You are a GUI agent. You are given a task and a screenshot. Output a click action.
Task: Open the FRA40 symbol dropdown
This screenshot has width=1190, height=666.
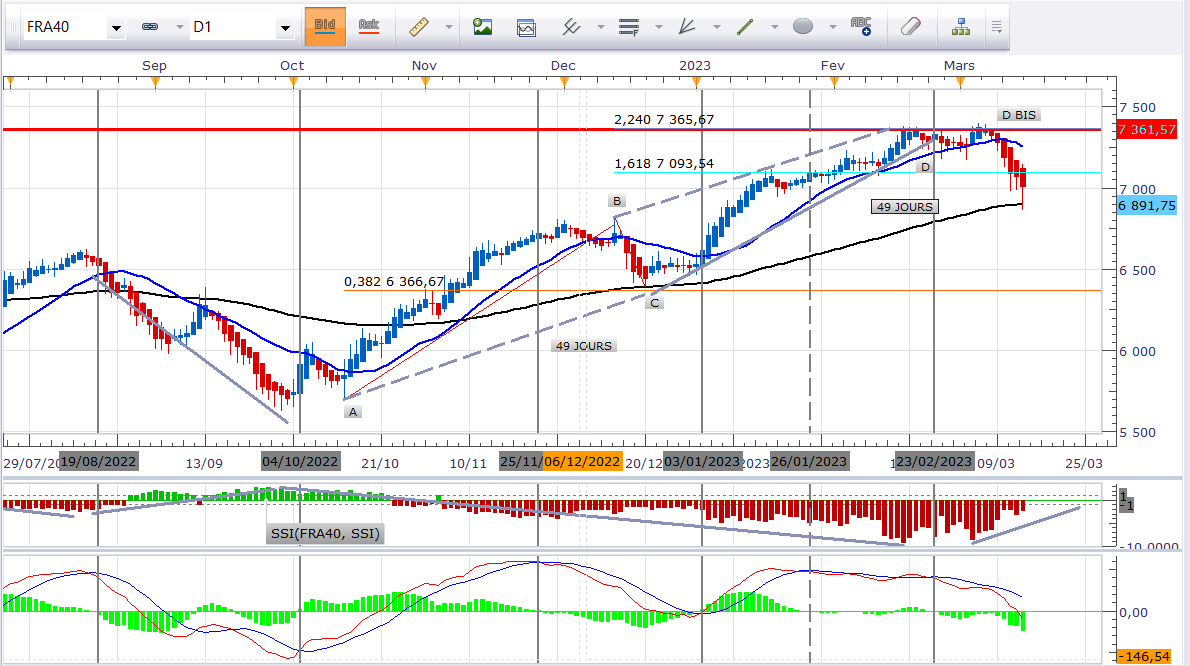click(116, 28)
